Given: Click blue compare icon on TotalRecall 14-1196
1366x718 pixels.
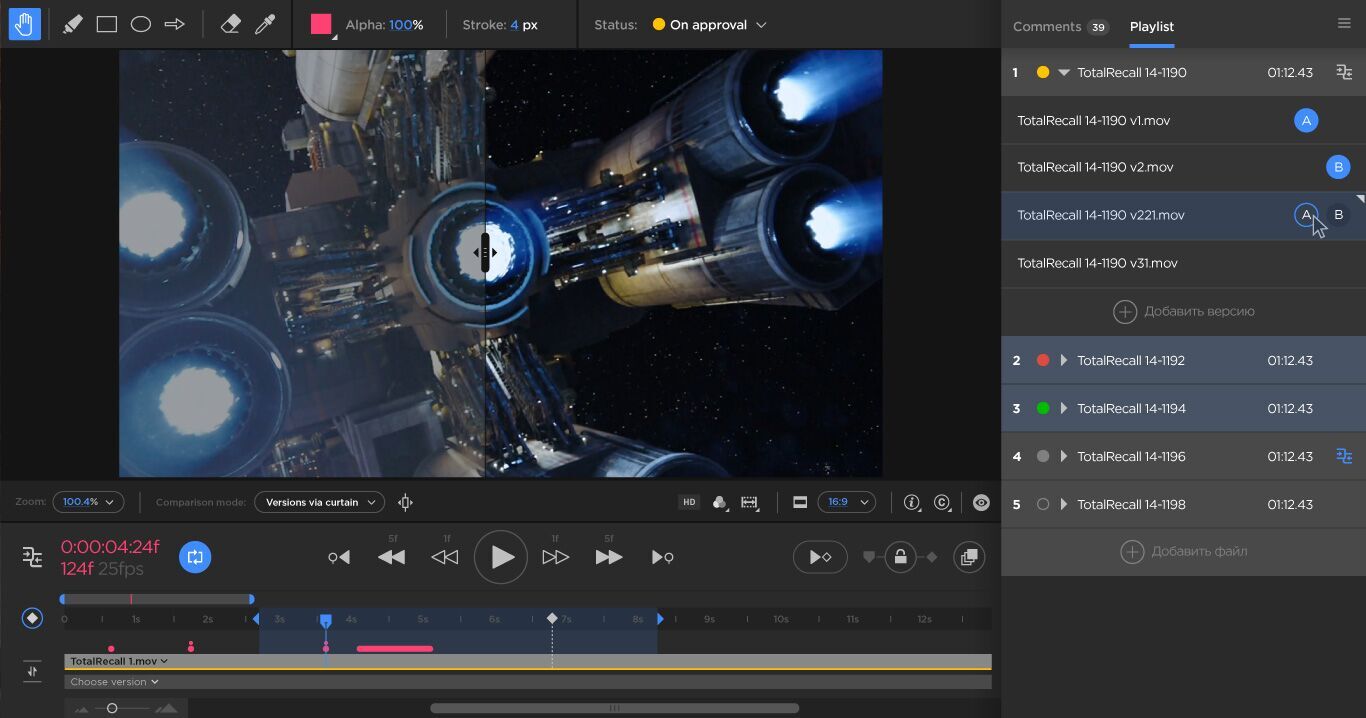Looking at the screenshot, I should coord(1344,456).
